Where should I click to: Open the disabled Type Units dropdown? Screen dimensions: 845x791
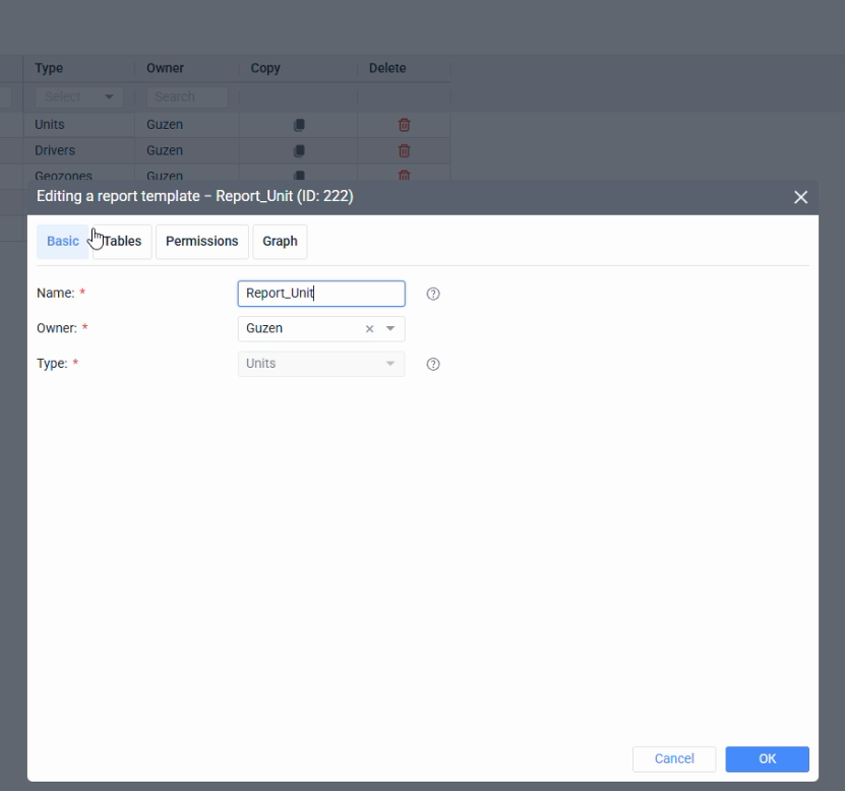[321, 364]
